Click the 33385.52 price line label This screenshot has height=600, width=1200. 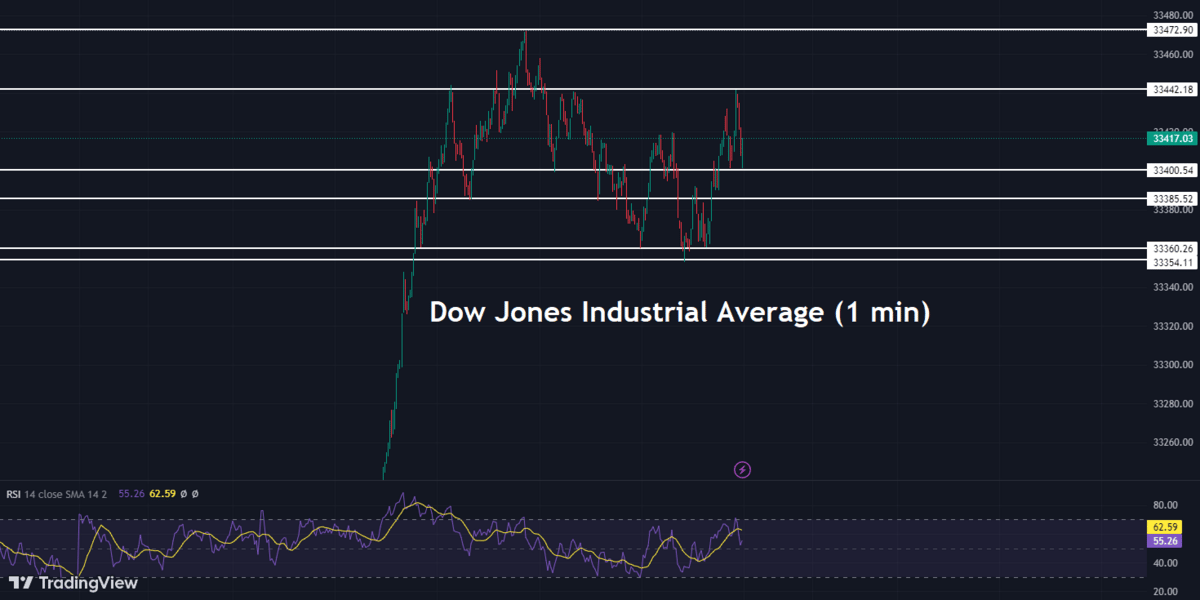1172,199
